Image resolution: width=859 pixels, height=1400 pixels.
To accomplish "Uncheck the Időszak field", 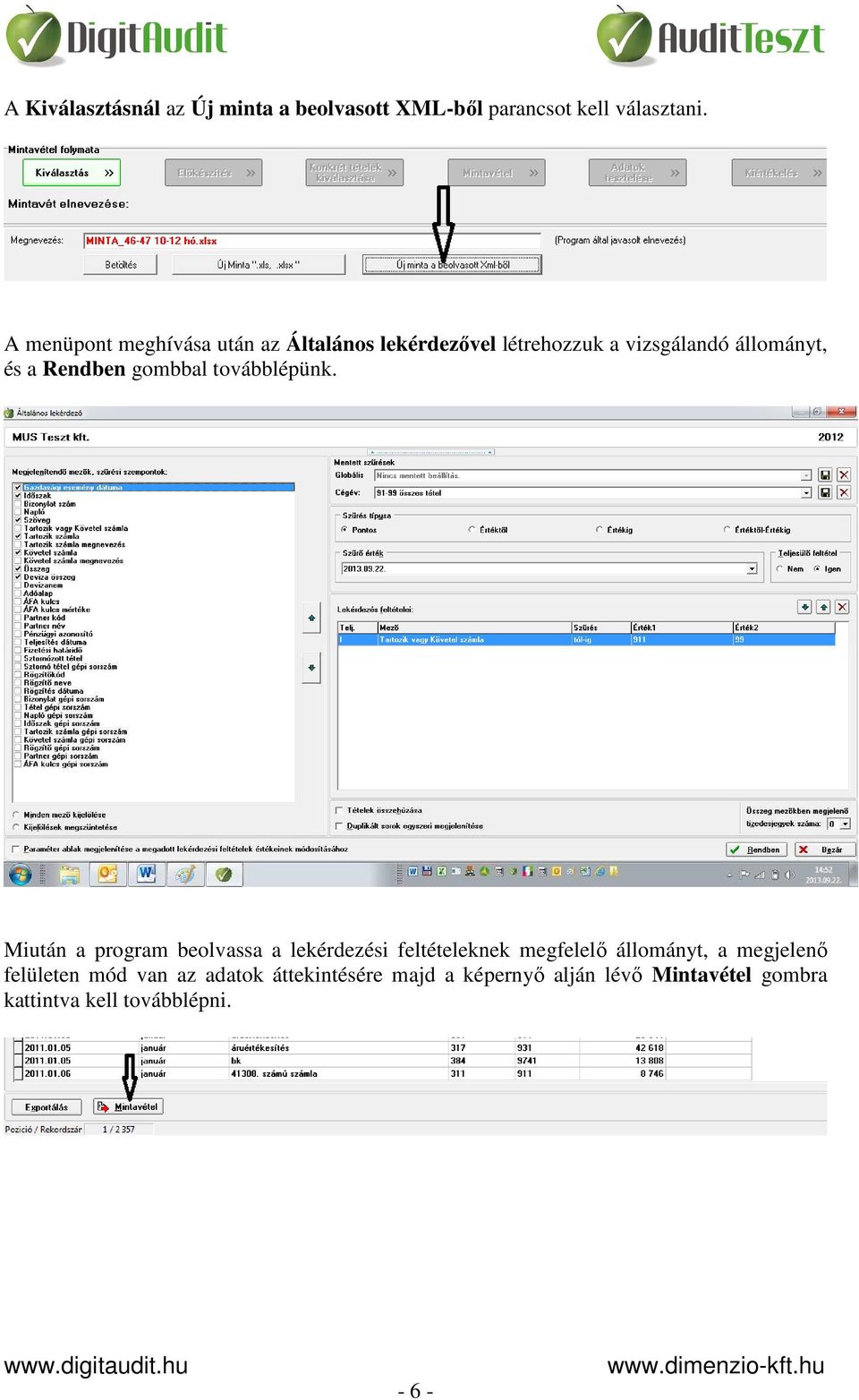I will [x=18, y=496].
